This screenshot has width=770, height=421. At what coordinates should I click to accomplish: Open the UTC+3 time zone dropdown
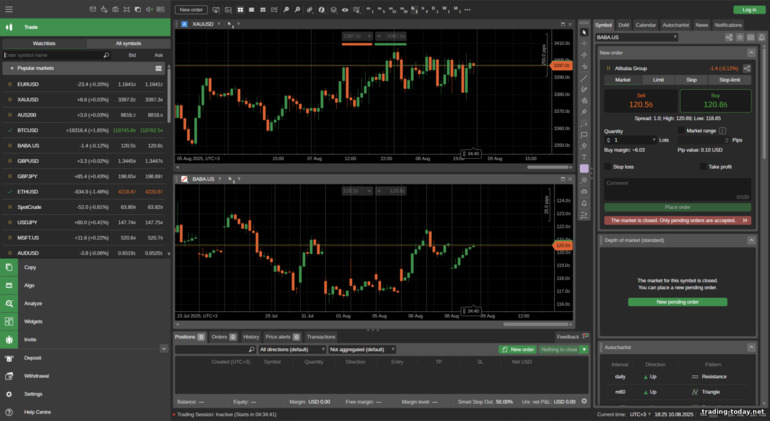[x=640, y=415]
